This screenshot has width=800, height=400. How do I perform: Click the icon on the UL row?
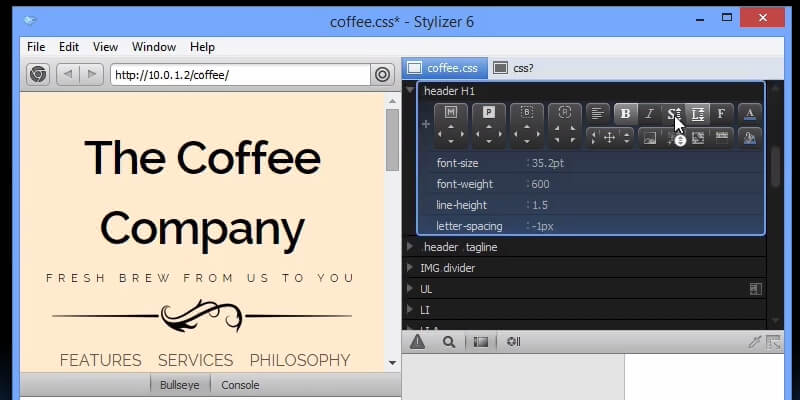[756, 289]
